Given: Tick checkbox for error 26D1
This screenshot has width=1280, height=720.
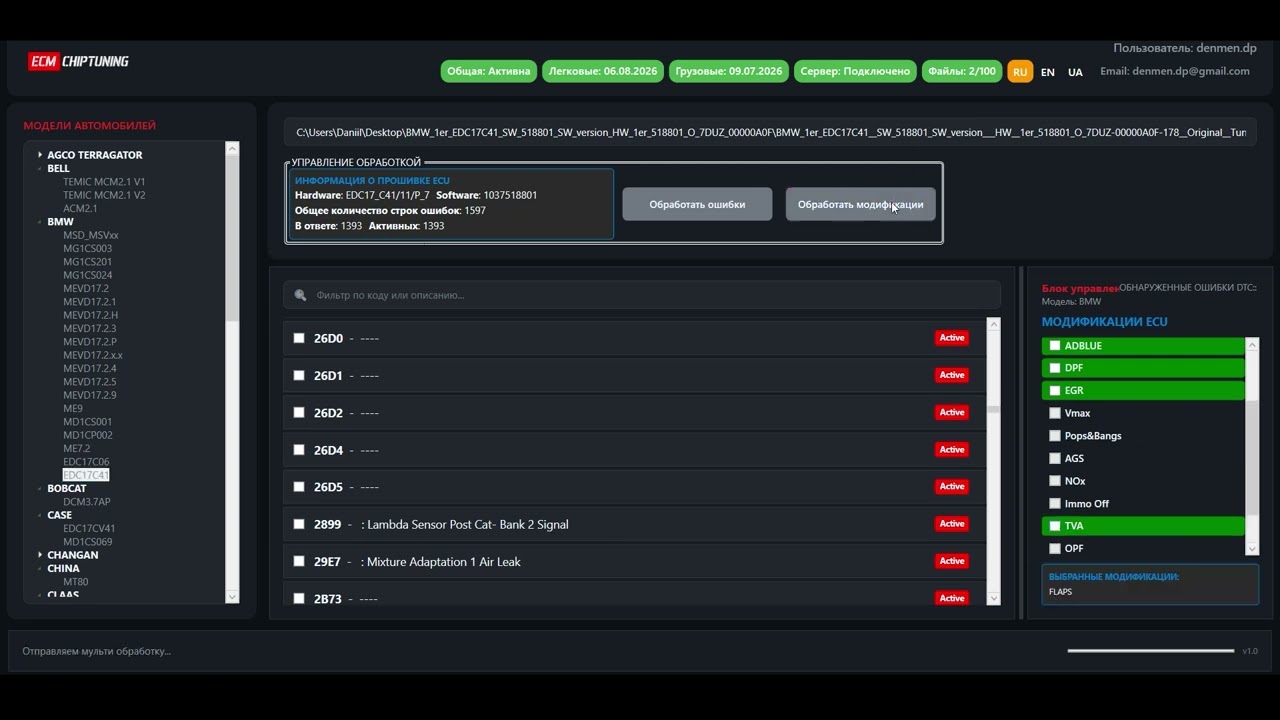Looking at the screenshot, I should point(299,375).
